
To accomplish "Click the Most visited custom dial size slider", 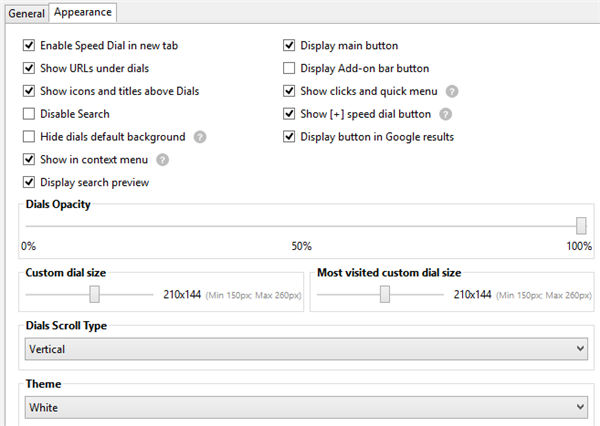I will (385, 294).
